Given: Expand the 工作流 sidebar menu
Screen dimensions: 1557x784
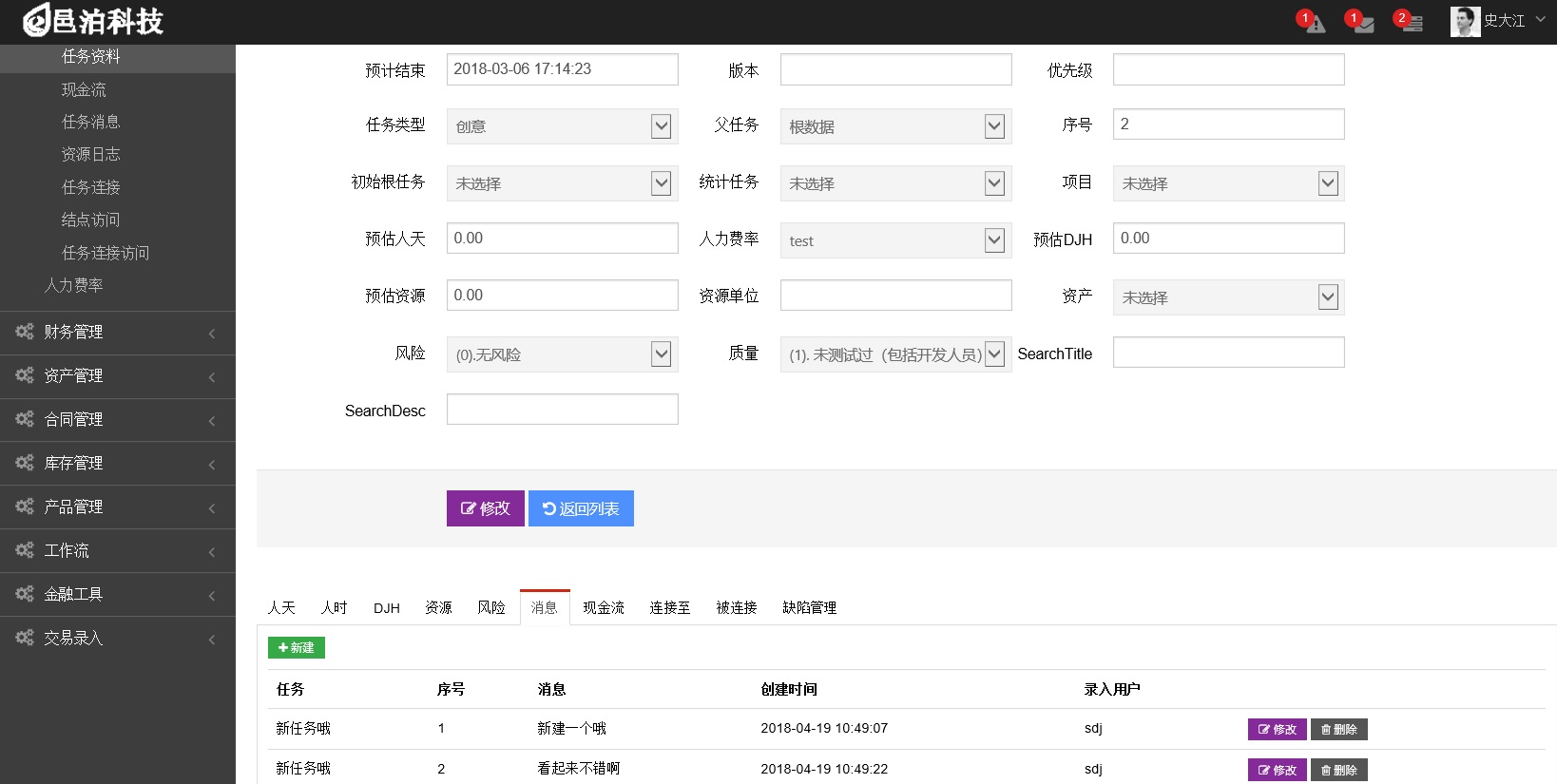Looking at the screenshot, I should [x=117, y=551].
